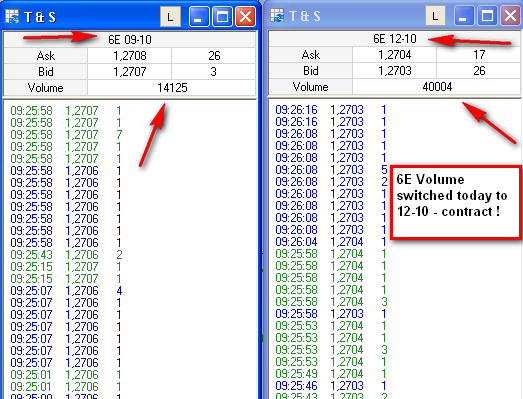Minimize the left T&S window
The width and height of the screenshot is (523, 399).
(x=198, y=16)
